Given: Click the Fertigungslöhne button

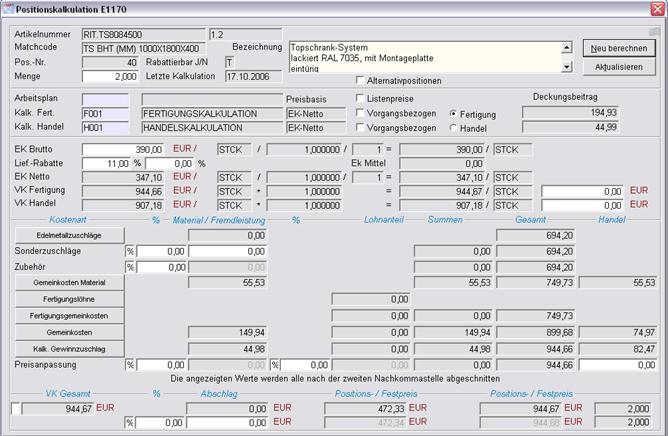Looking at the screenshot, I should (x=68, y=299).
